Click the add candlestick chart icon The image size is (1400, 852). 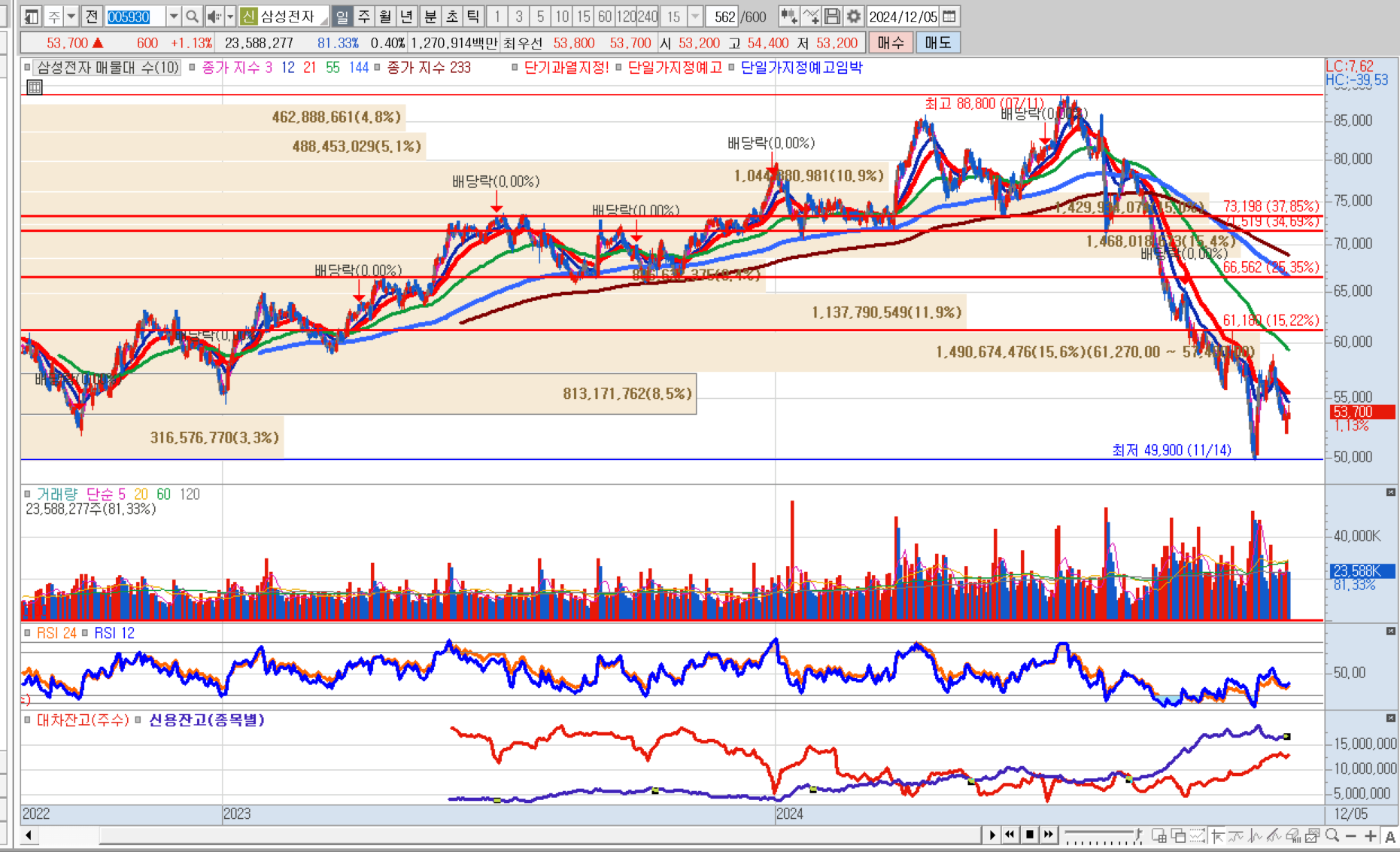point(788,16)
